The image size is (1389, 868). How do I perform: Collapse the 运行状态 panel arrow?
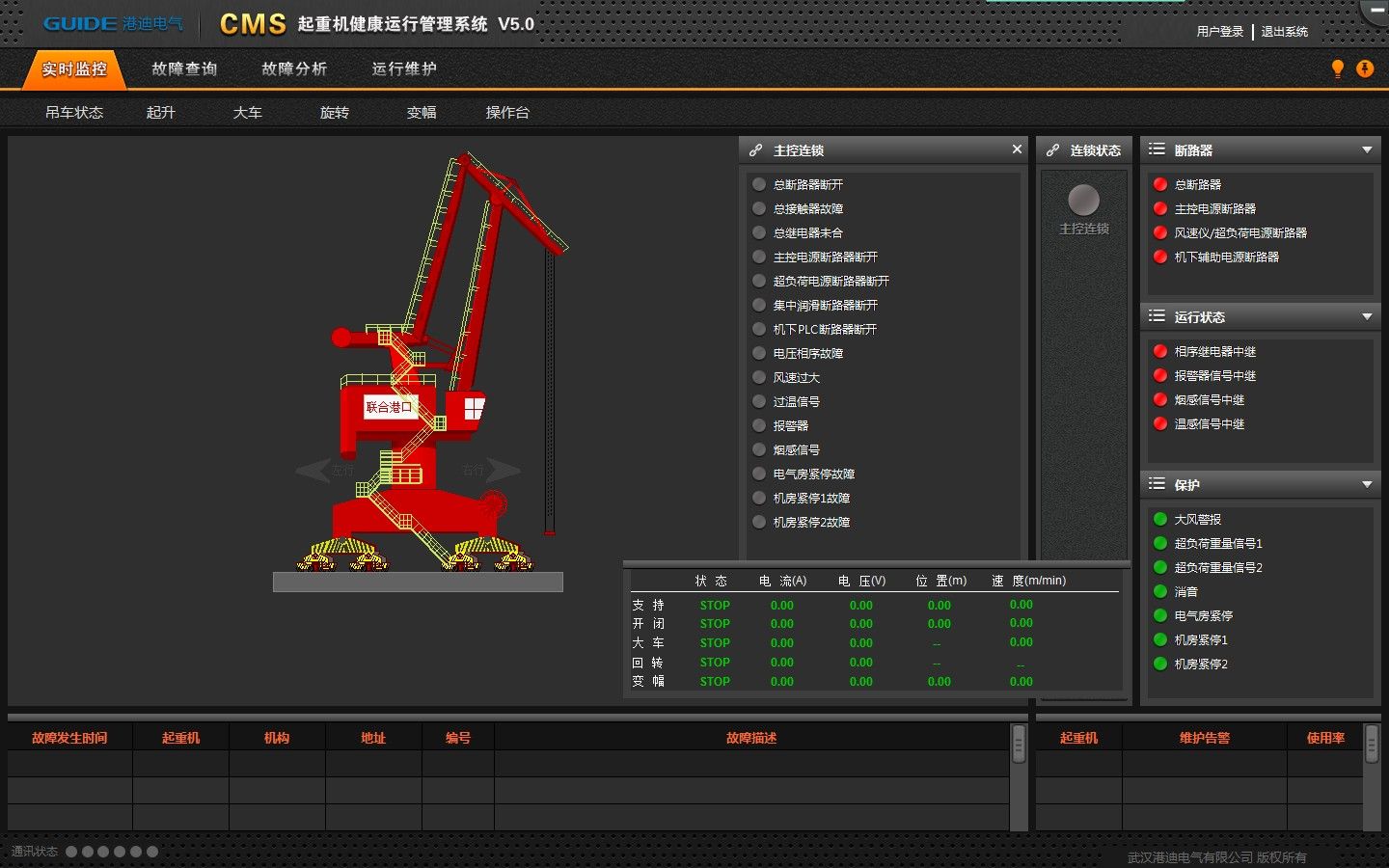point(1367,317)
